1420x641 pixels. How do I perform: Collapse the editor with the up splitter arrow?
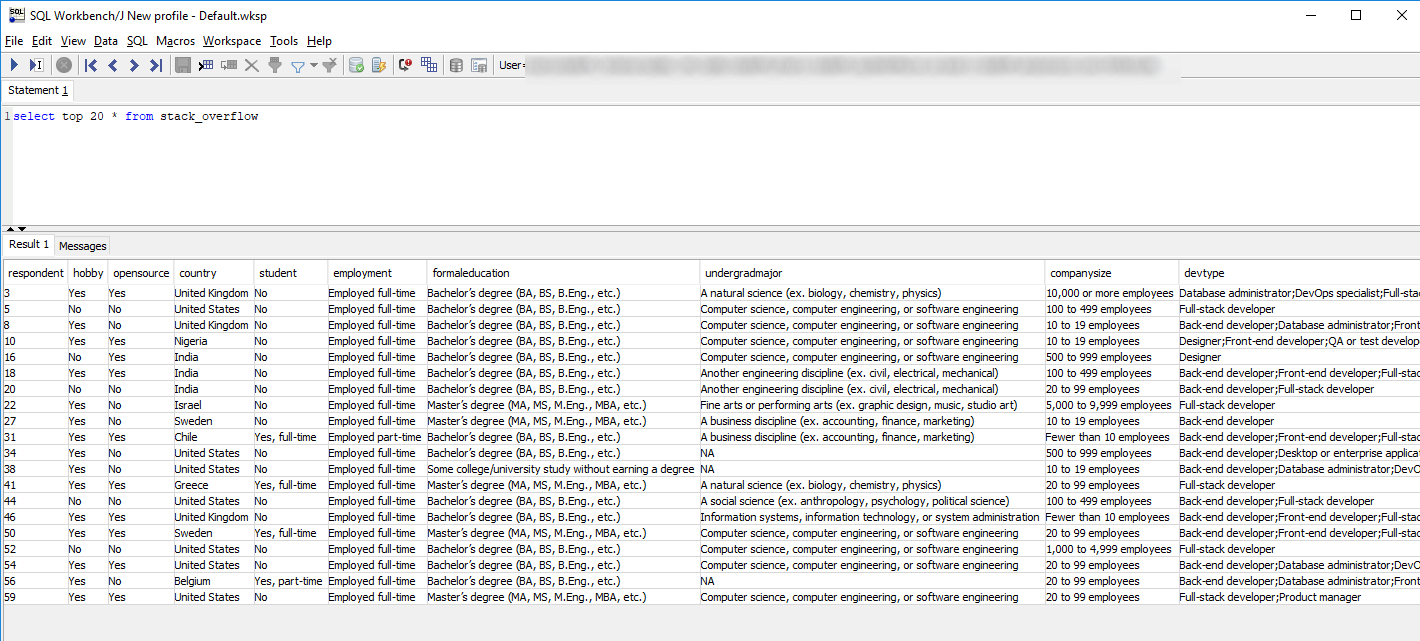click(9, 228)
